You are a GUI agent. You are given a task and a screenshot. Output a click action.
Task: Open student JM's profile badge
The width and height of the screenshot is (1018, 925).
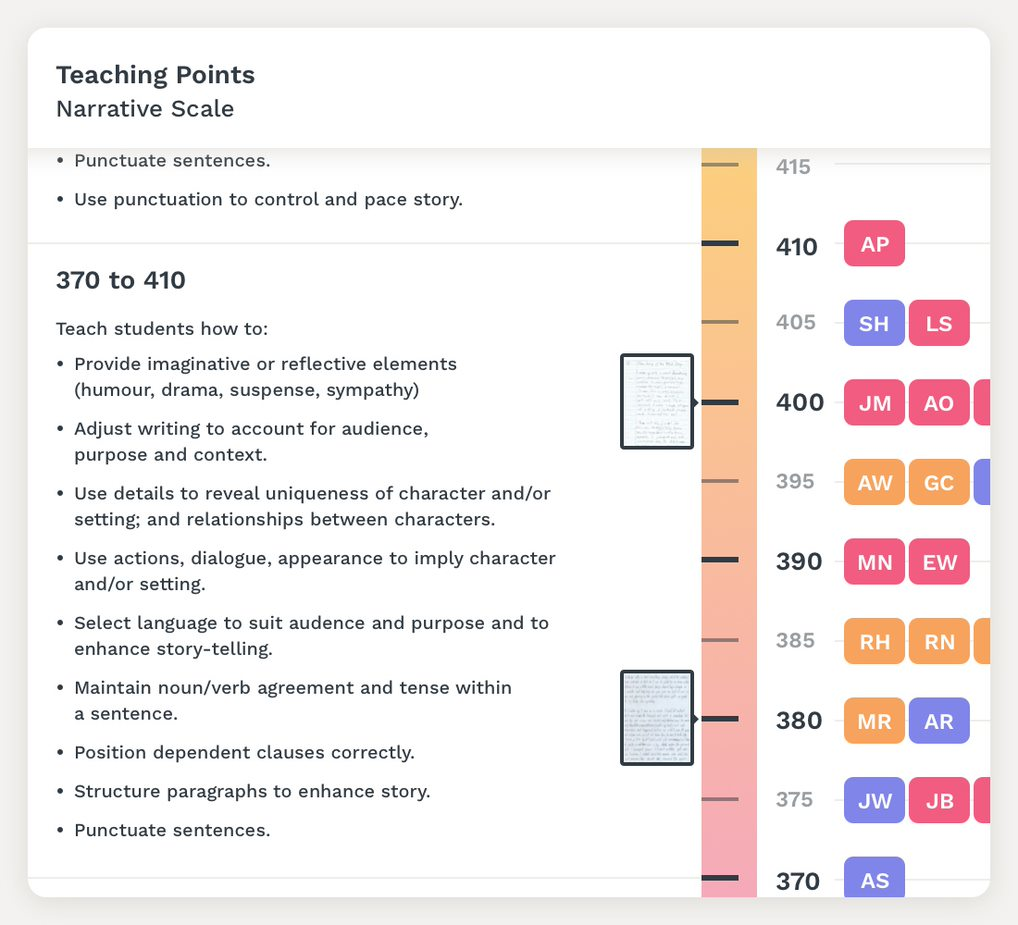click(873, 402)
